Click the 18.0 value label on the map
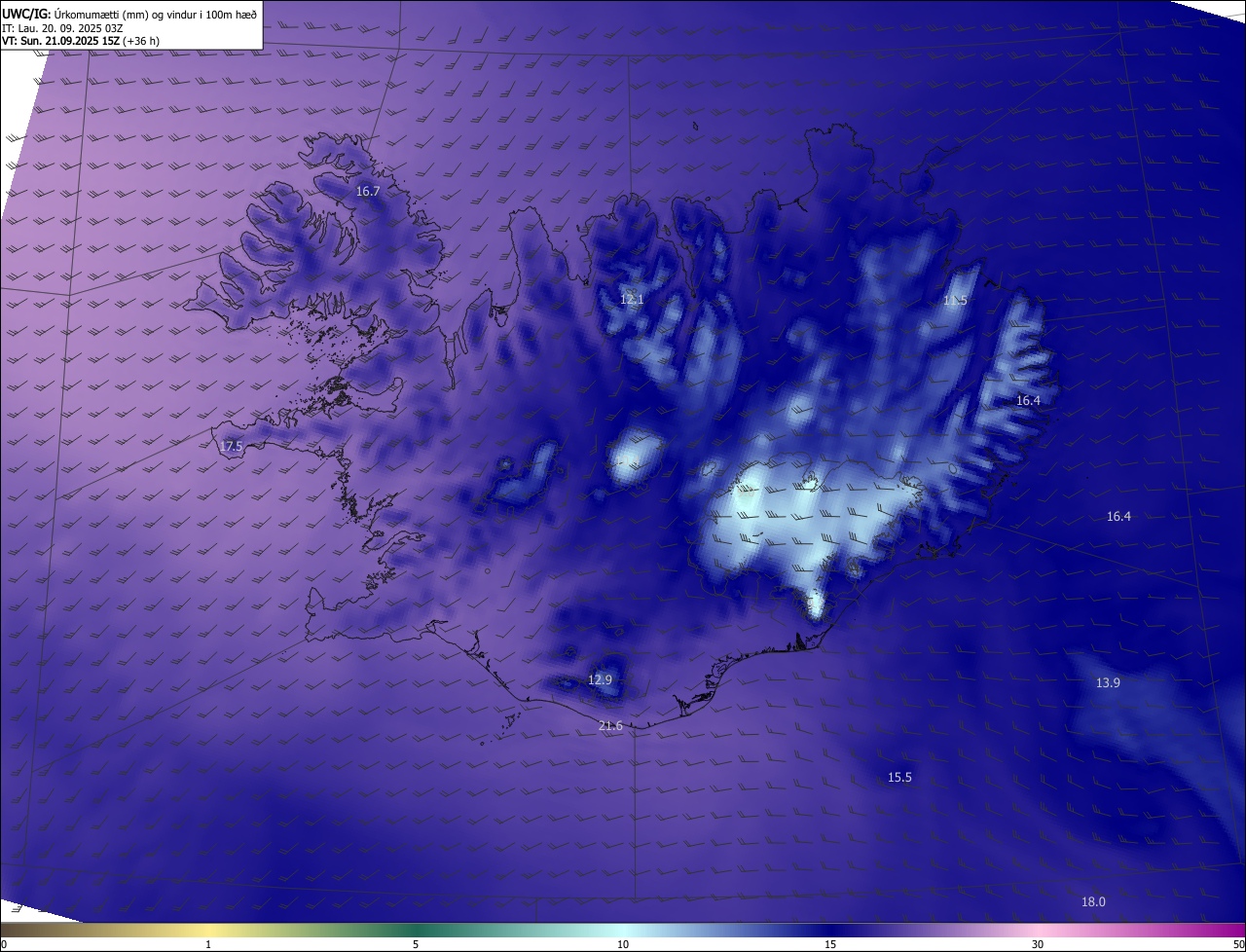 coord(1093,902)
